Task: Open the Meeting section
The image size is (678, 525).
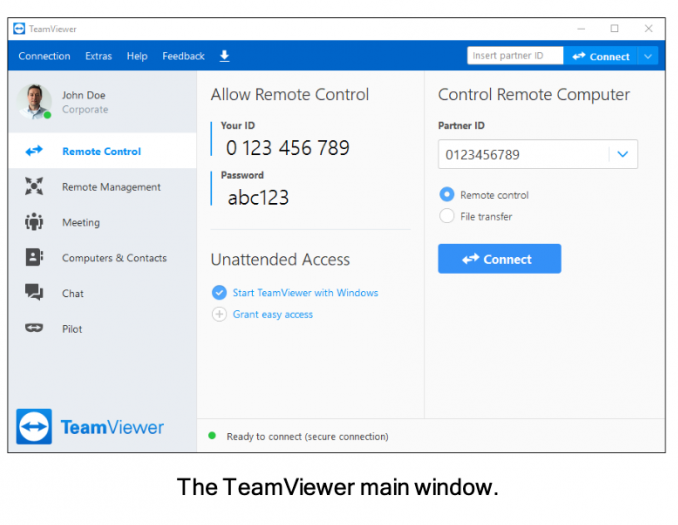Action: click(x=102, y=222)
